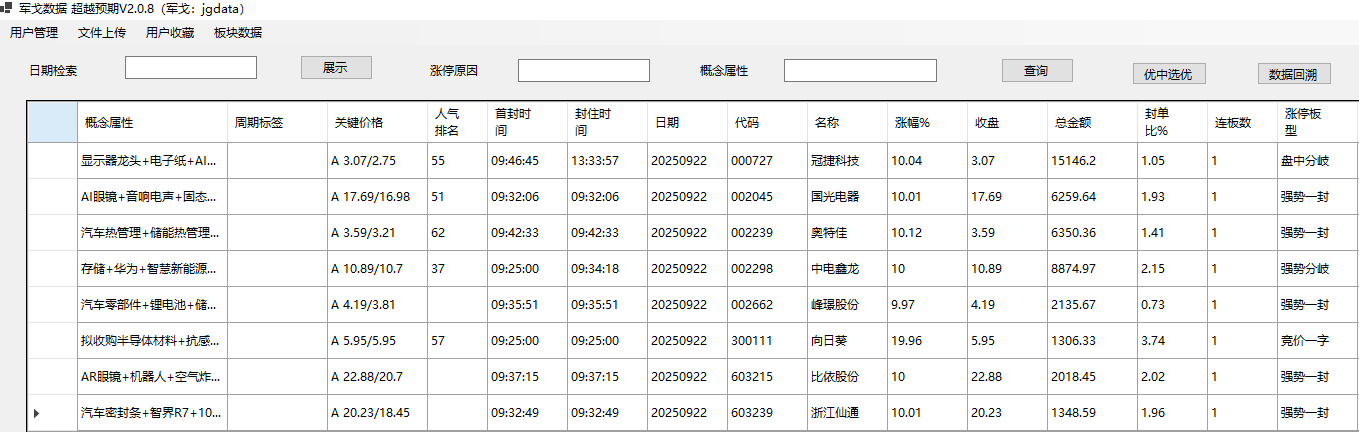Click the app icon in title bar
1359x432 pixels.
[x=6, y=8]
